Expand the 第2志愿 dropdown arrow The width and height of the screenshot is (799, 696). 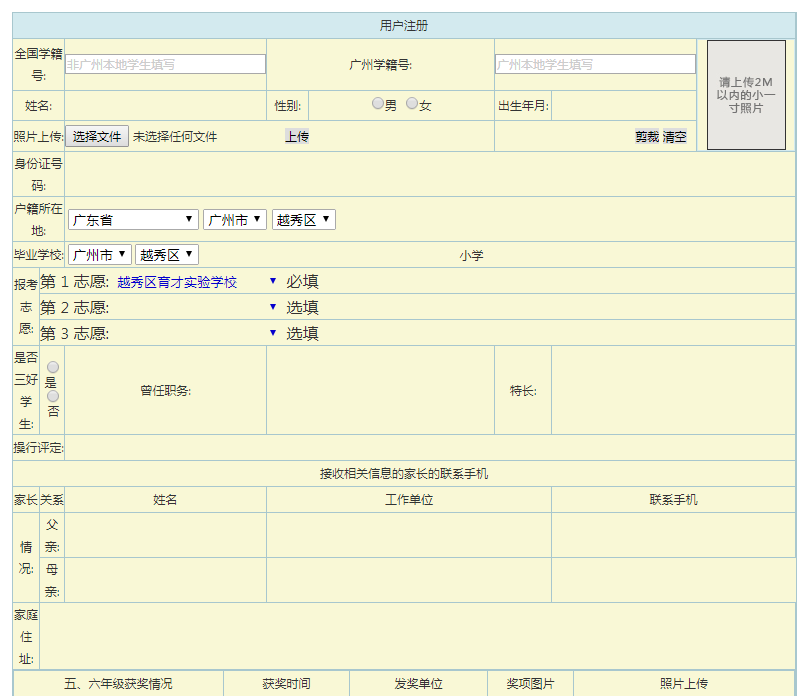pyautogui.click(x=273, y=307)
